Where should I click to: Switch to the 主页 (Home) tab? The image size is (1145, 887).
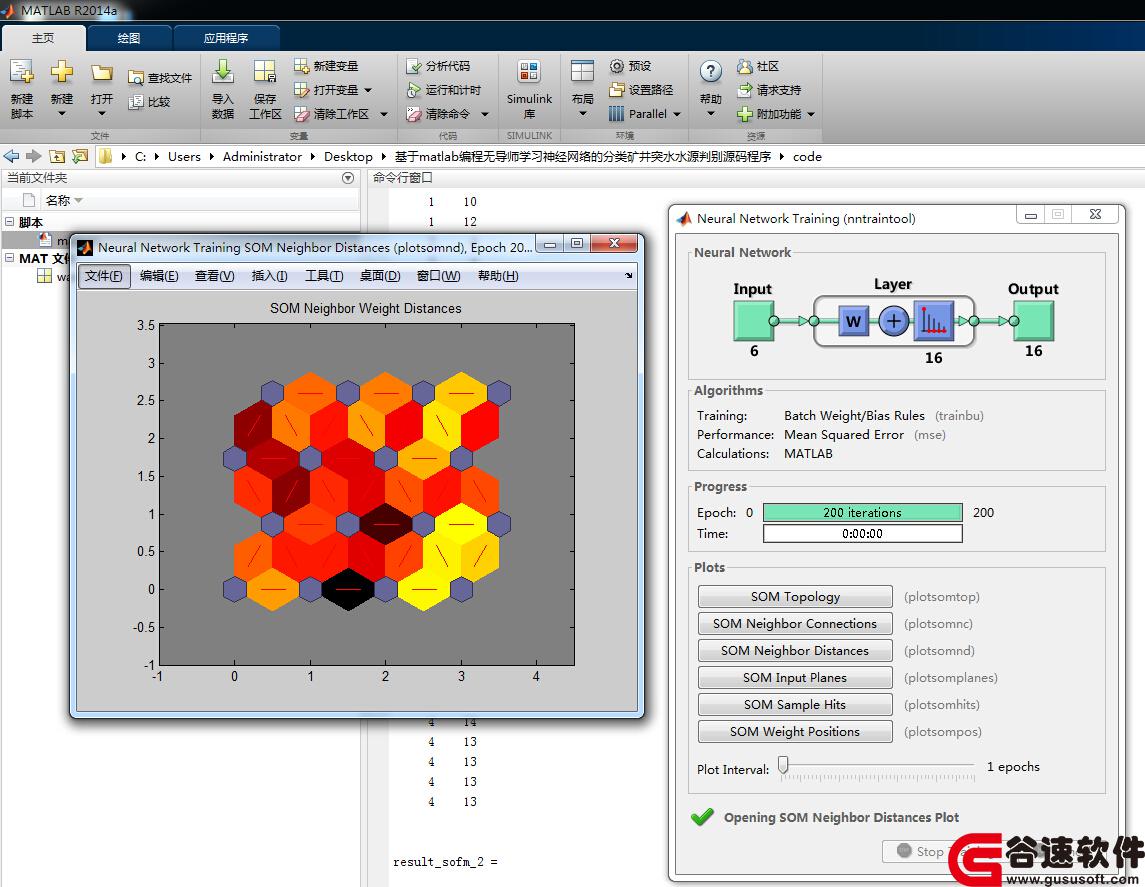[43, 37]
